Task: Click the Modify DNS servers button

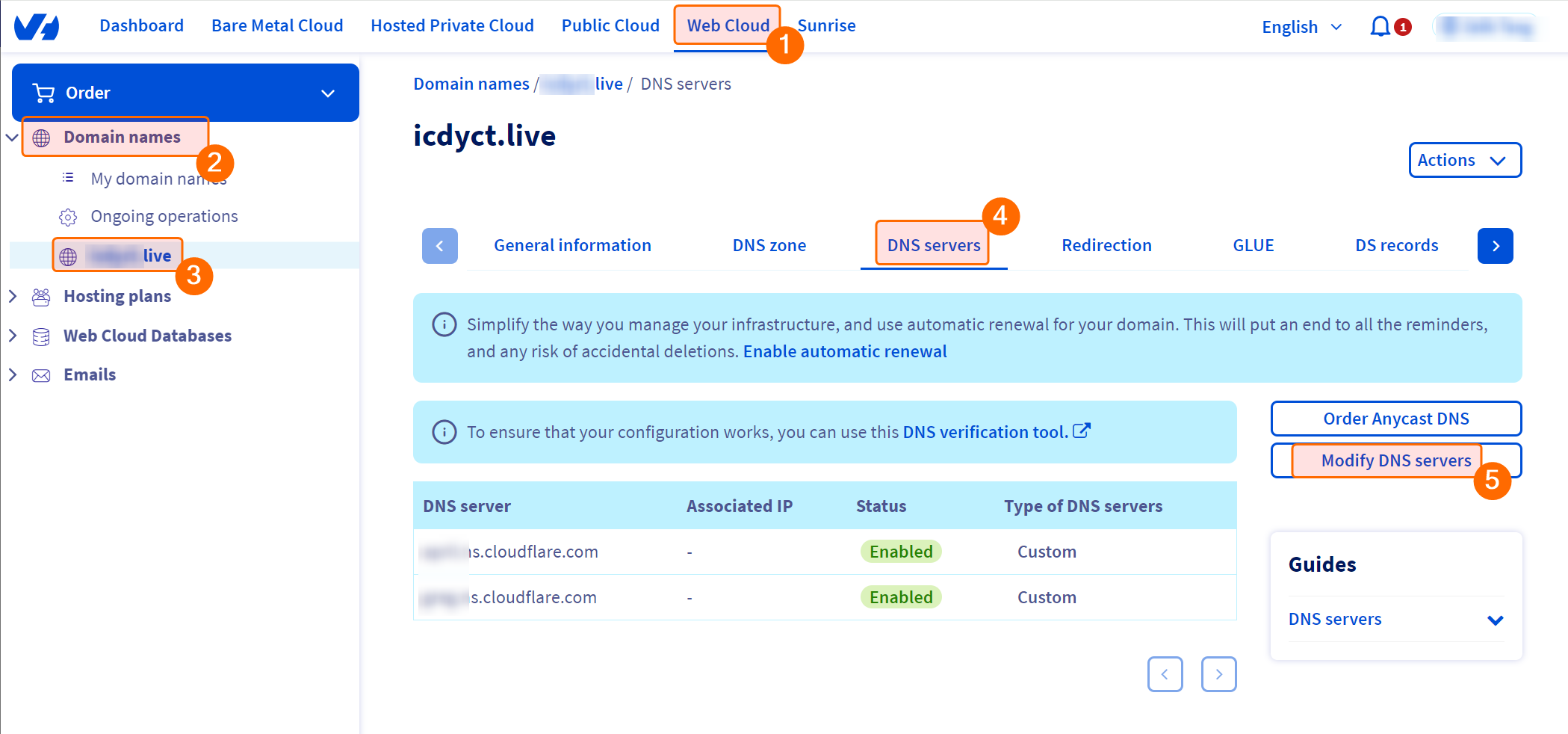Action: click(1395, 460)
